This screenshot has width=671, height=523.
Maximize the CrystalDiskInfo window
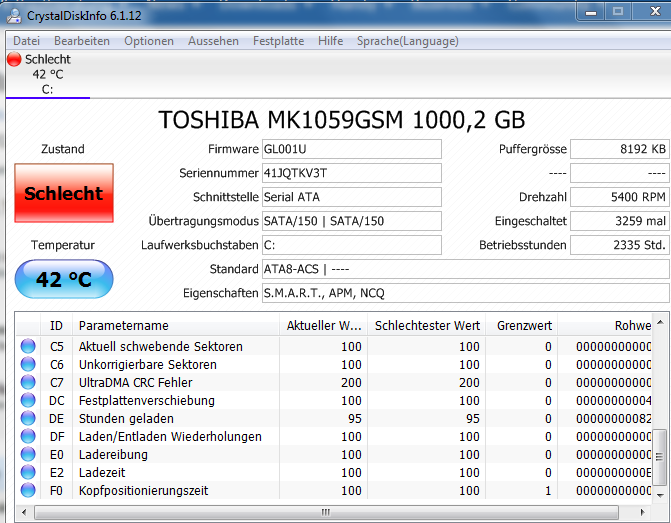(x=618, y=12)
